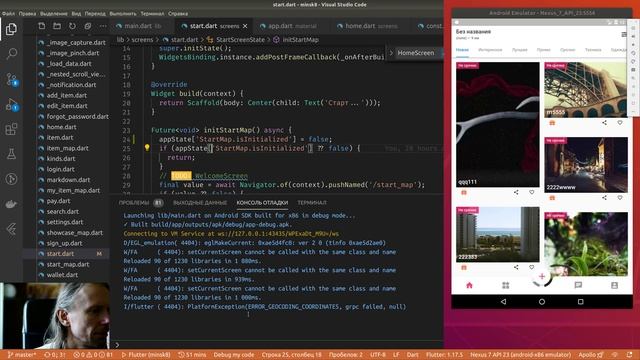Refresh the explorer file tree
640x360 pixels.
pyautogui.click(x=72, y=26)
